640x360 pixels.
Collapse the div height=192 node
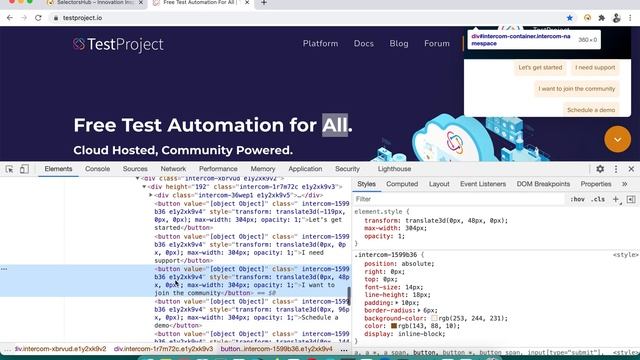coord(144,187)
